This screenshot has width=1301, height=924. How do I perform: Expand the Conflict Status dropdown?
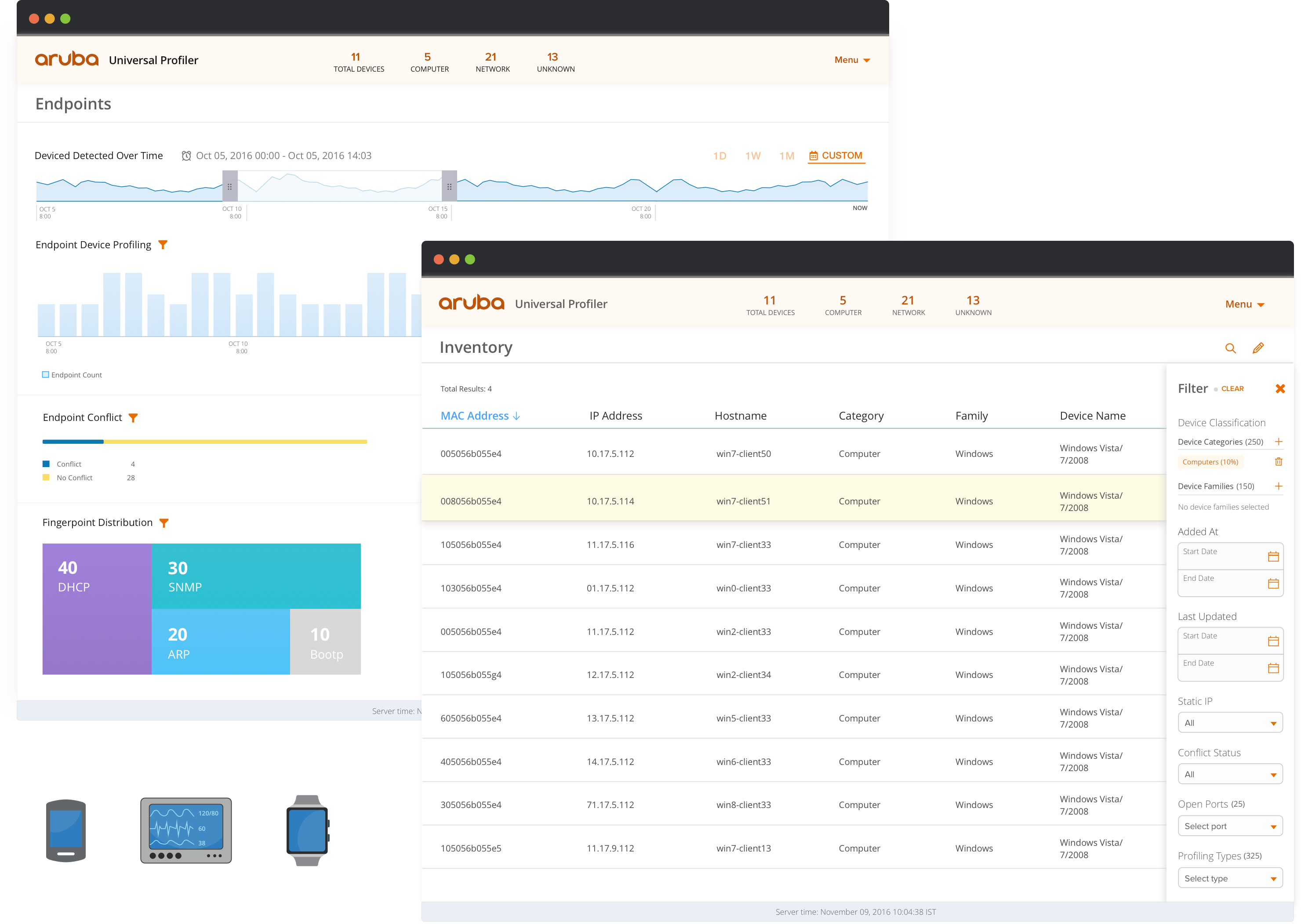point(1230,774)
